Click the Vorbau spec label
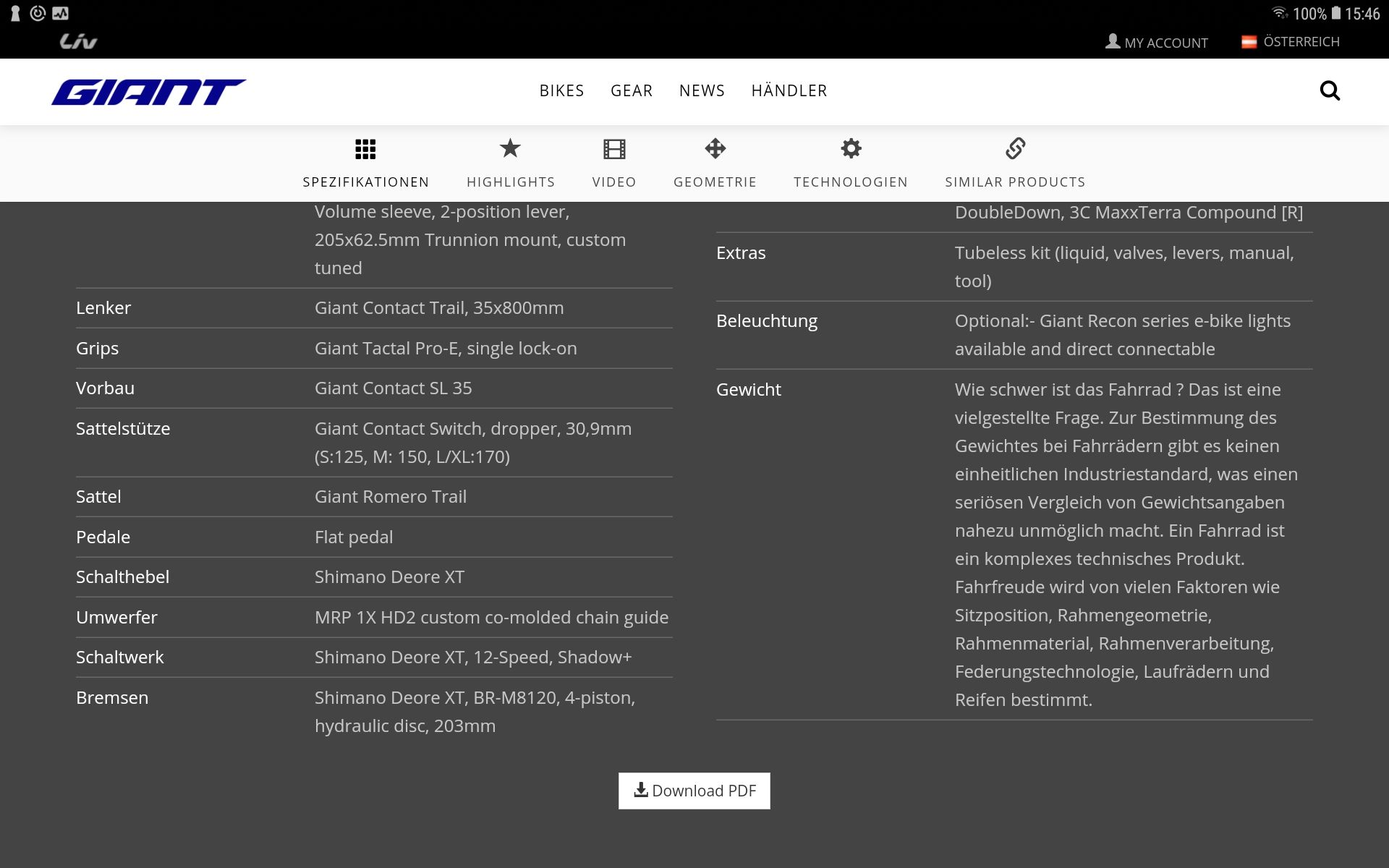 (x=105, y=388)
